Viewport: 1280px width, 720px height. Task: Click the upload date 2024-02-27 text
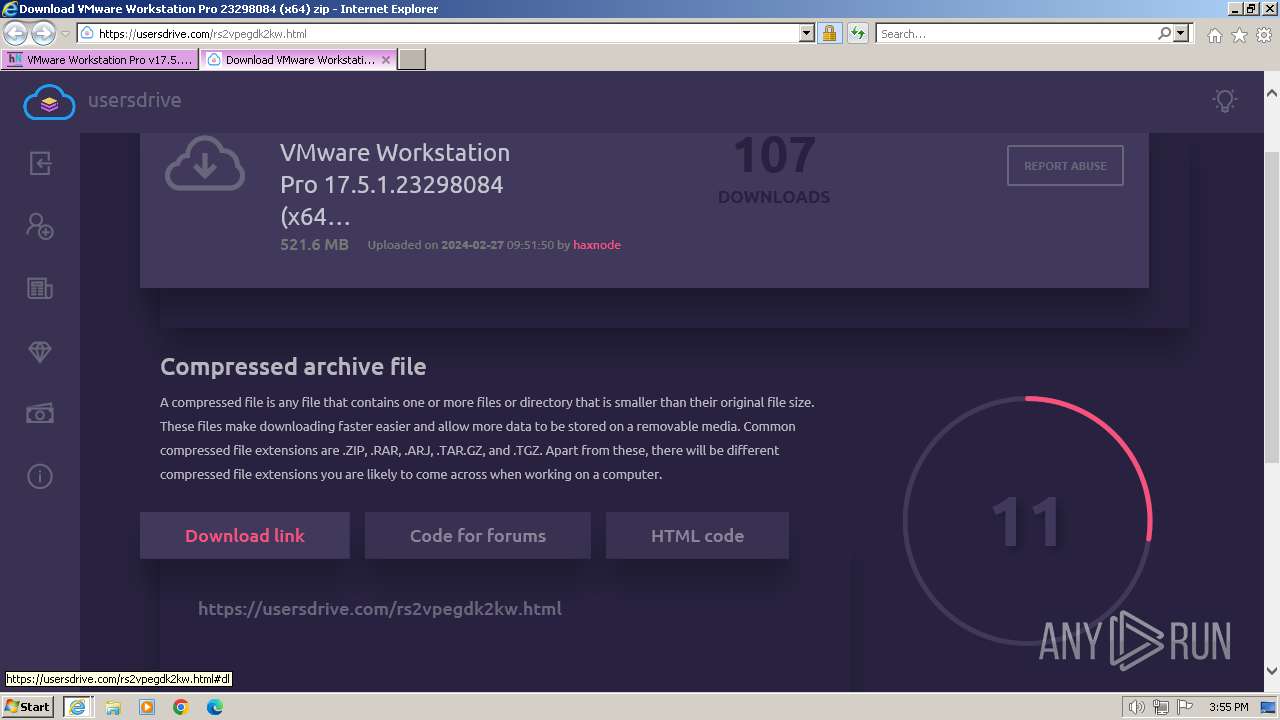(472, 245)
